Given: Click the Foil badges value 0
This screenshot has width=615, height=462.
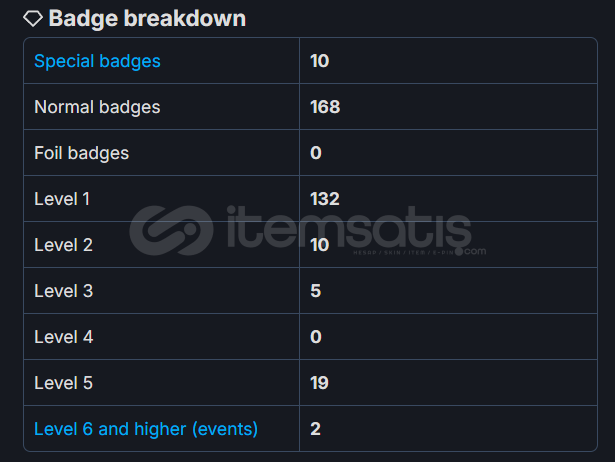Looking at the screenshot, I should pos(316,153).
